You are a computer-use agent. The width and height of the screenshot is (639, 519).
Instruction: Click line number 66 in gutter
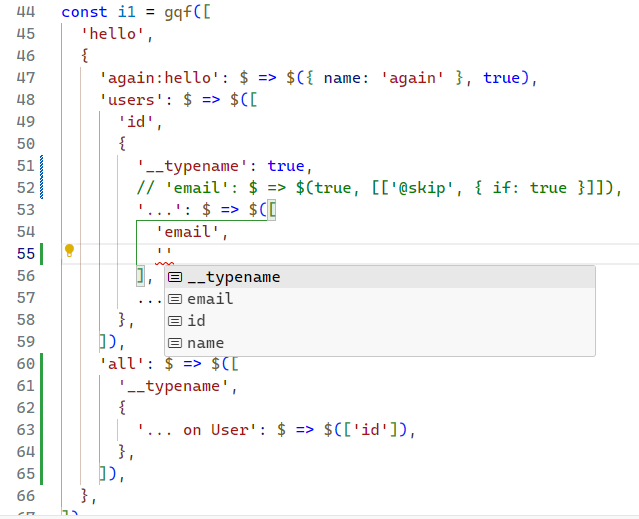26,496
